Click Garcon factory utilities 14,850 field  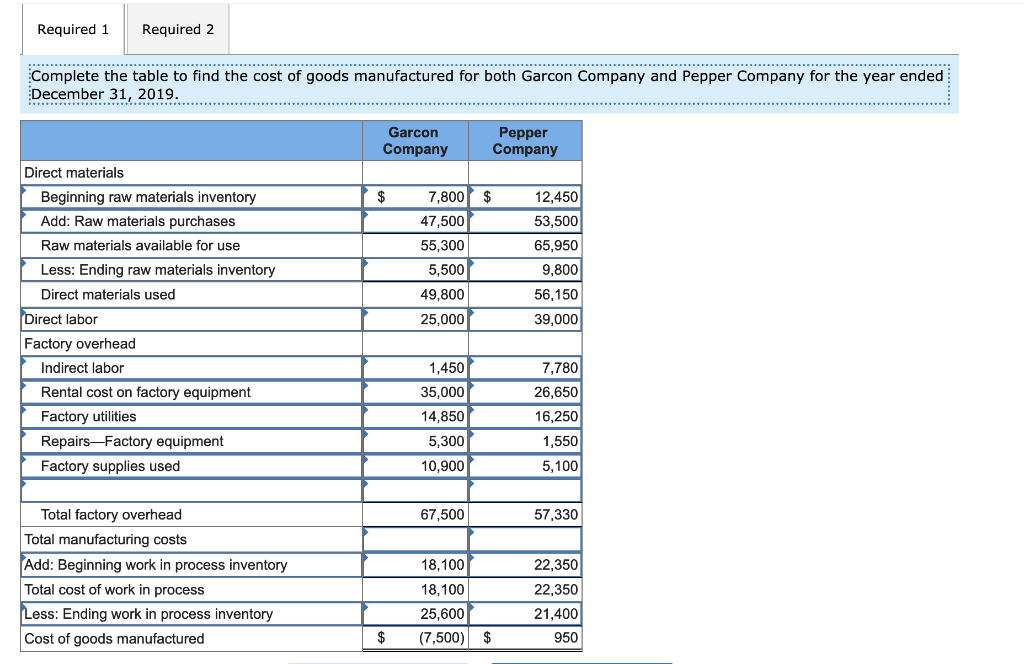pyautogui.click(x=415, y=417)
